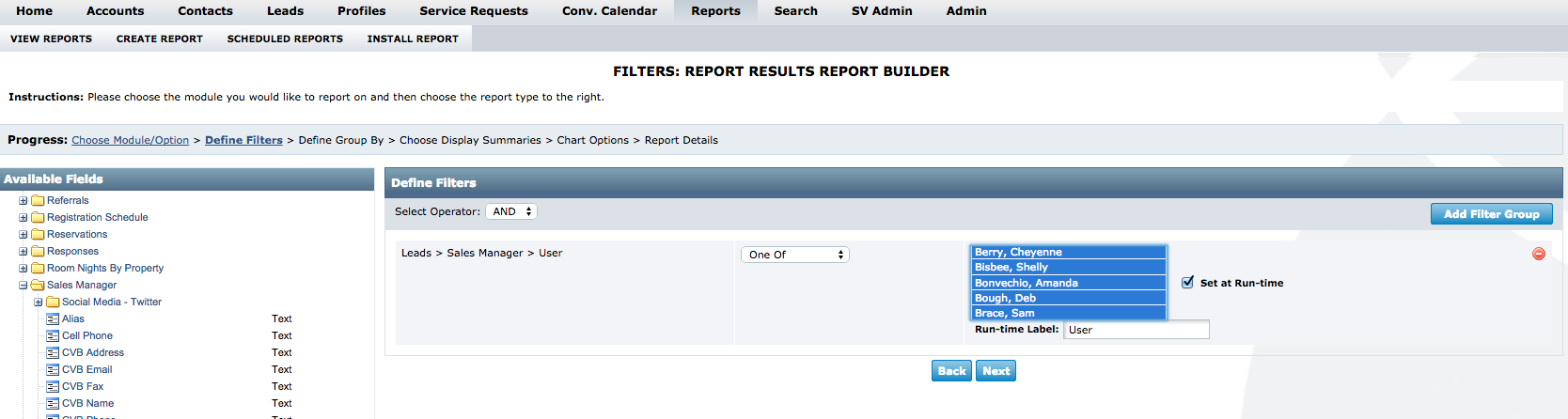Select the CVB Address field label
Viewport: 1568px width, 419px height.
pyautogui.click(x=93, y=352)
